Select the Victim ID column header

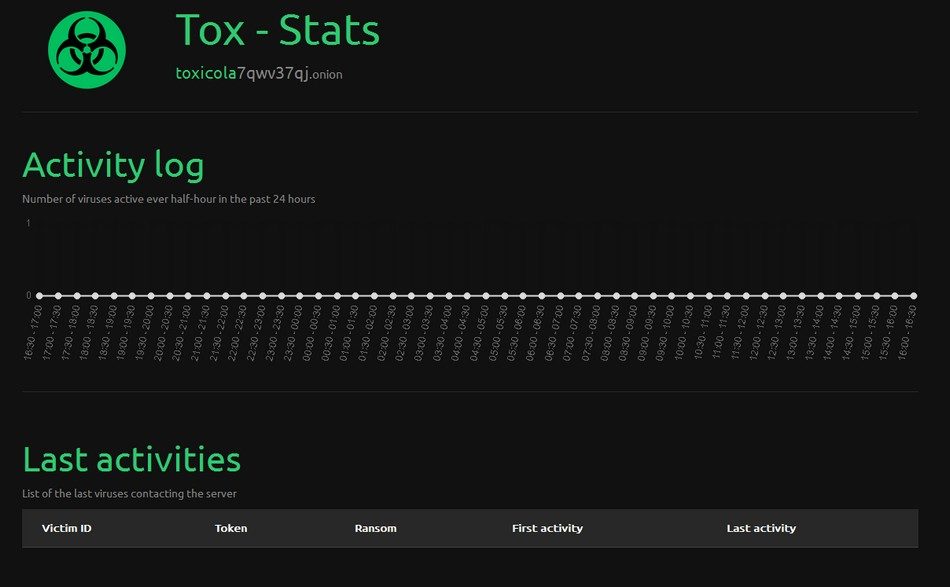click(x=66, y=528)
